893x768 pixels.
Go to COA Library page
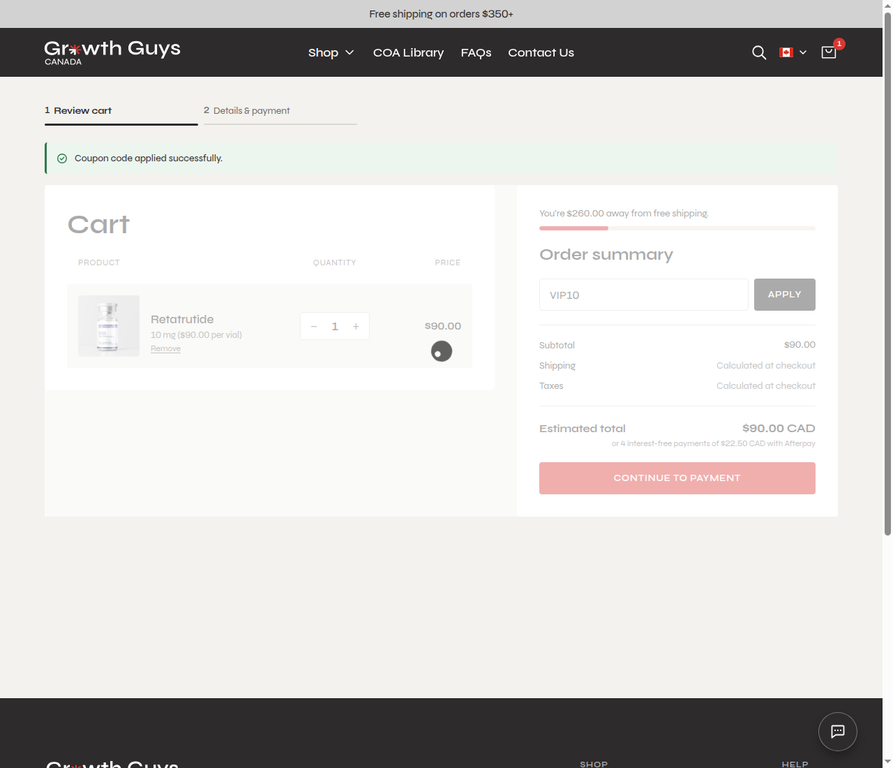coord(408,52)
